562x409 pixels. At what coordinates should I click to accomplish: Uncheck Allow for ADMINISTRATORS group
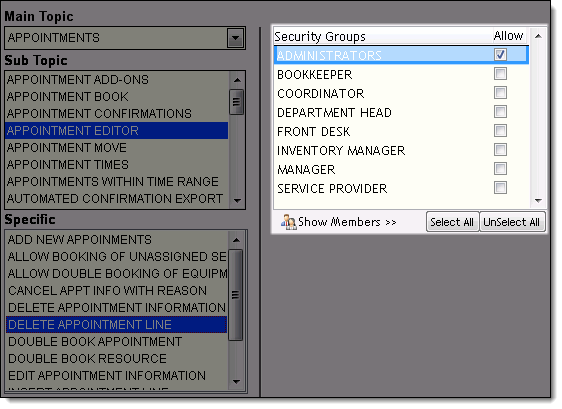[500, 54]
